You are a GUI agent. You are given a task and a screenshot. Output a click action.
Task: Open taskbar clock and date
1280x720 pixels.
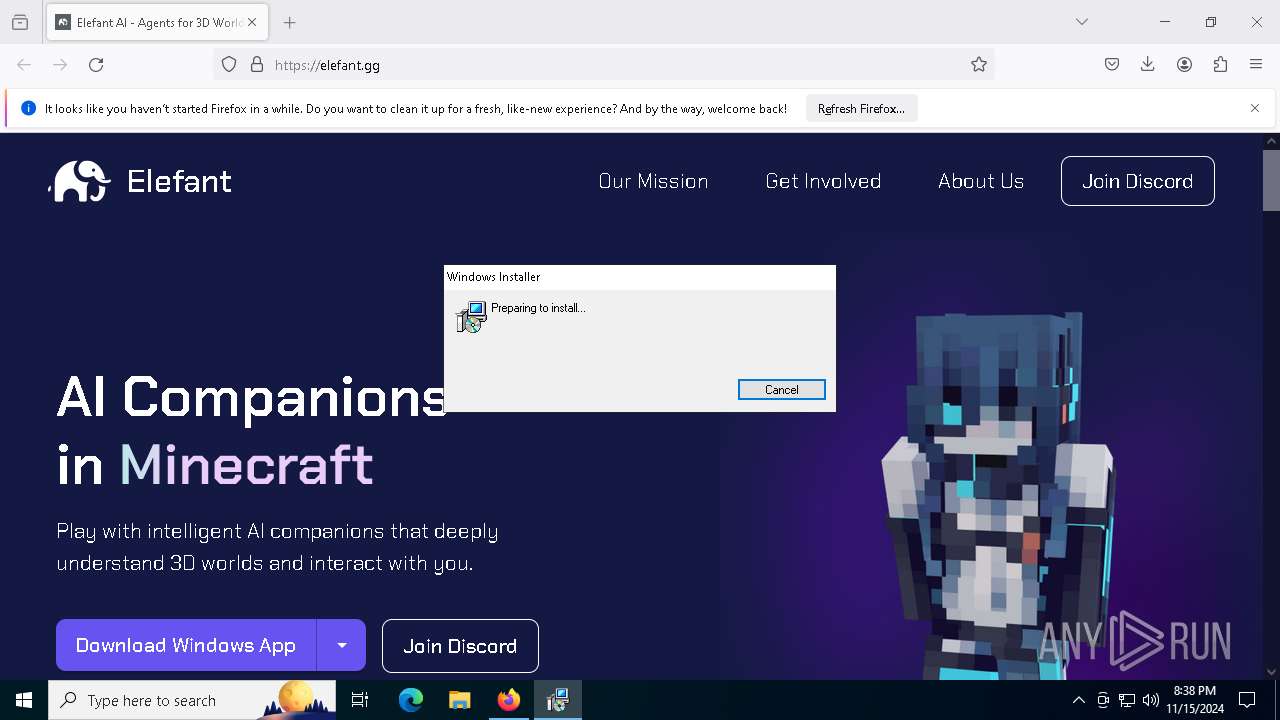point(1195,700)
